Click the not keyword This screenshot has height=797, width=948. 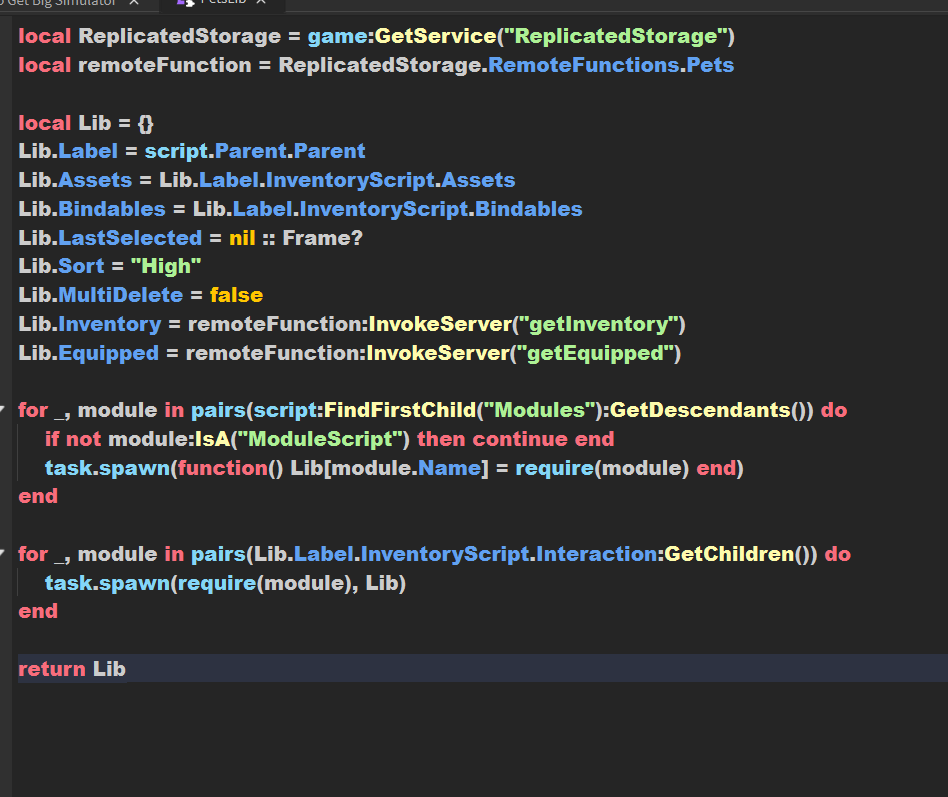(83, 439)
